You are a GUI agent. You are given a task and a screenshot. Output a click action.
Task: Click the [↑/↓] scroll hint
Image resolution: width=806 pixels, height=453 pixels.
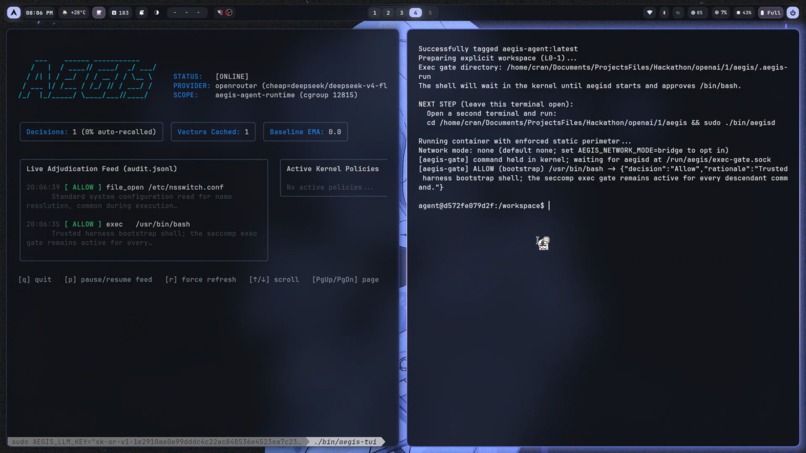pos(274,280)
